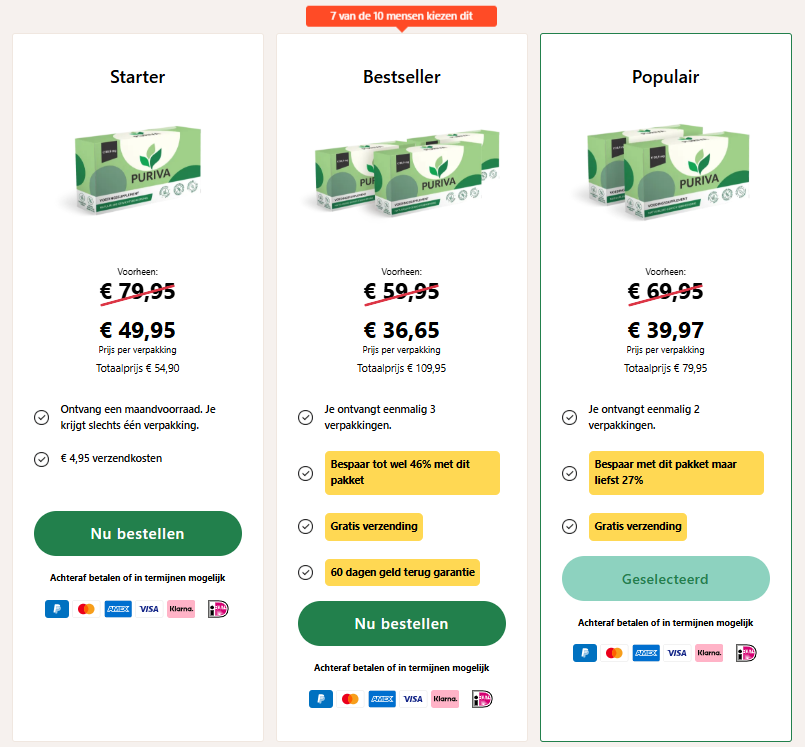Click checkmark next to 60 dagen guarantee
Image resolution: width=805 pixels, height=747 pixels.
coord(305,572)
